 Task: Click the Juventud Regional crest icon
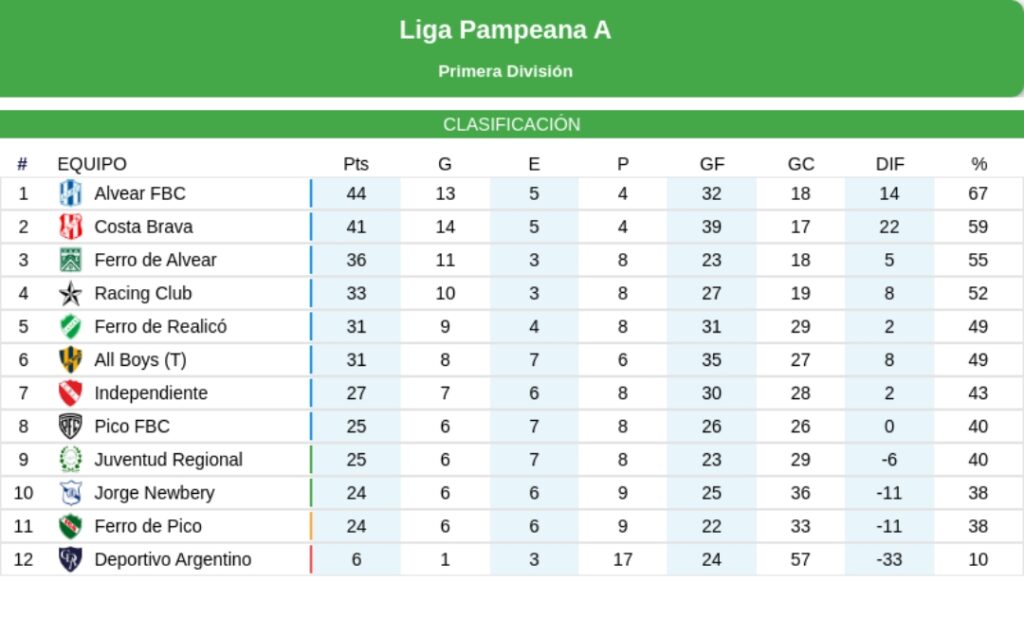click(x=70, y=460)
